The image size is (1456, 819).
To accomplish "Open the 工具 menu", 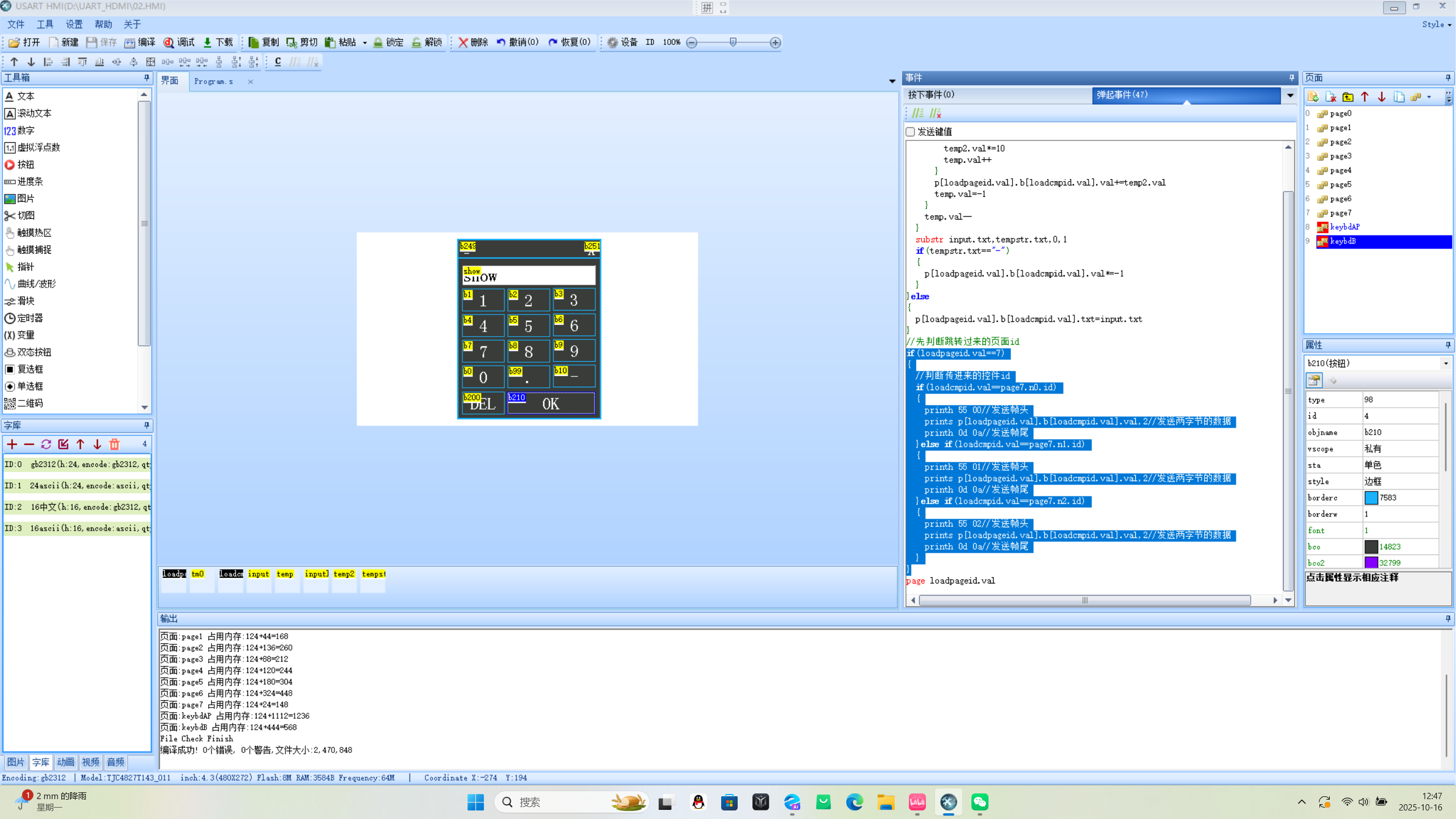I will tap(45, 24).
